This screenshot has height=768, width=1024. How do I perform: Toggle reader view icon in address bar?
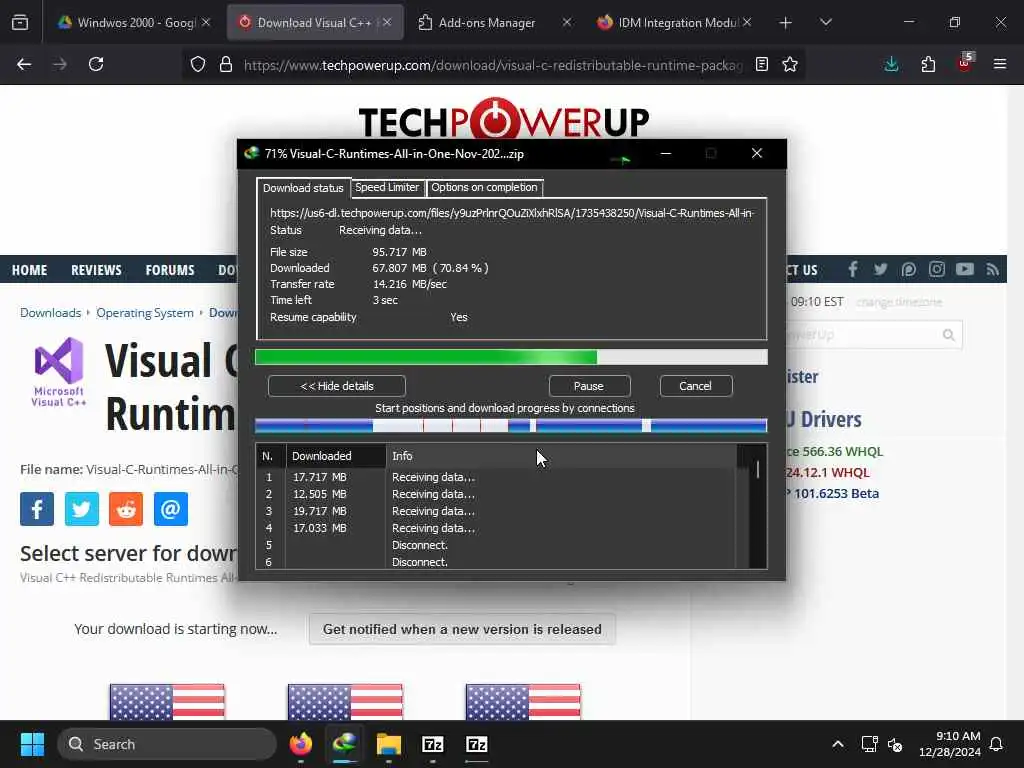761,64
